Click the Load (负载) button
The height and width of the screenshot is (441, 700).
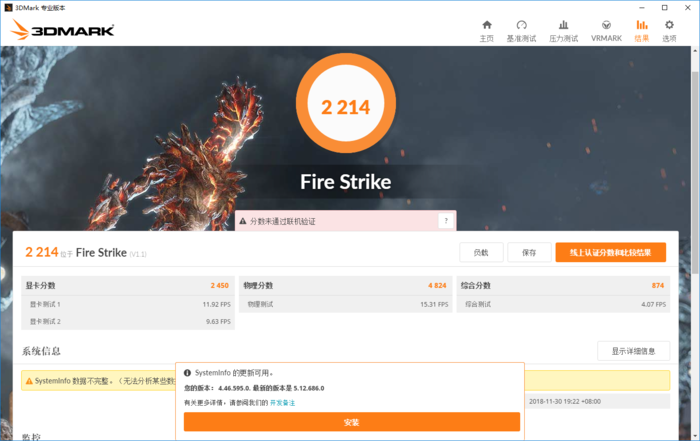pyautogui.click(x=481, y=253)
